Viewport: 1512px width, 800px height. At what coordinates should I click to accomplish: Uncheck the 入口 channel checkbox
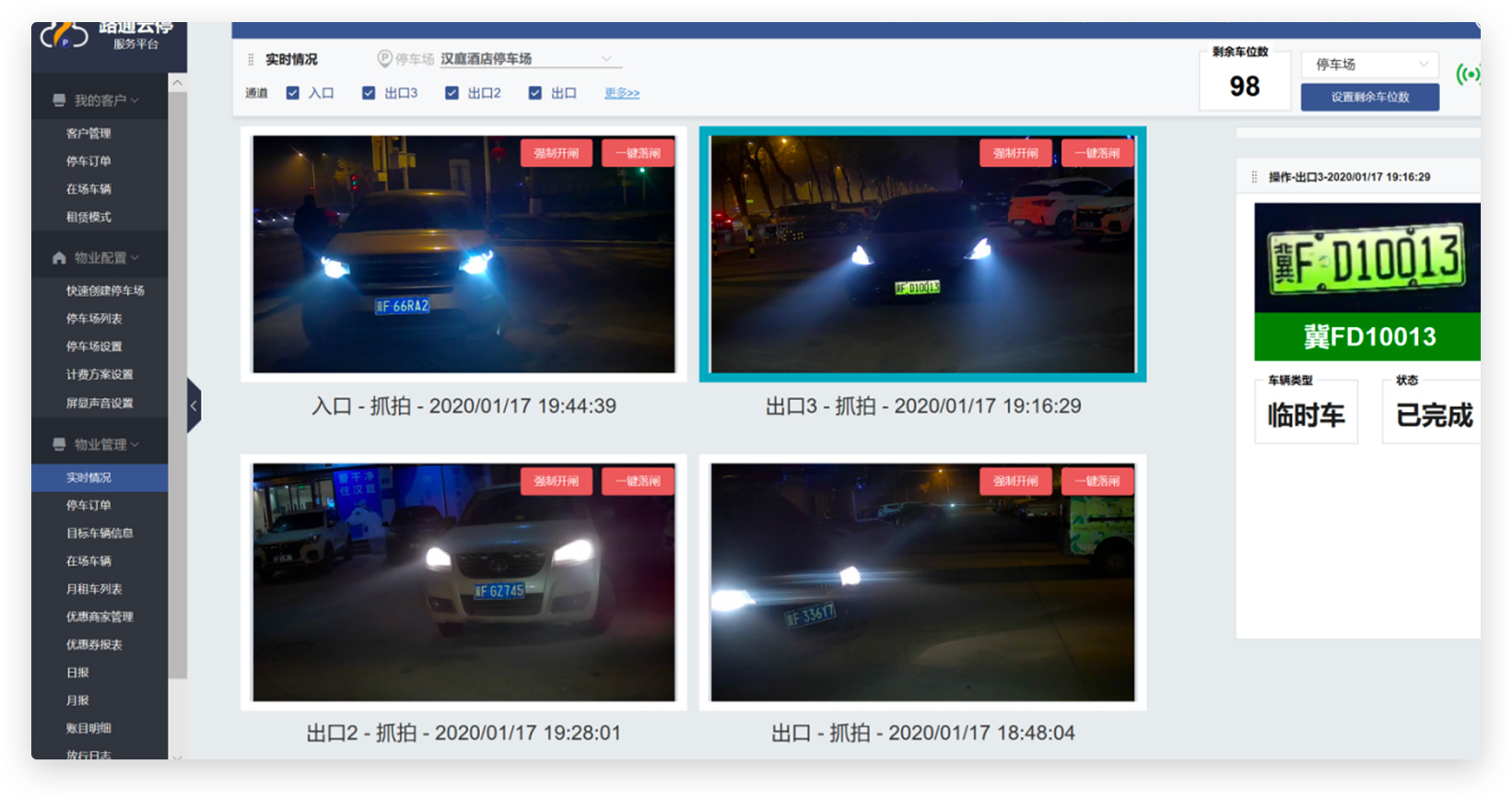tap(293, 93)
